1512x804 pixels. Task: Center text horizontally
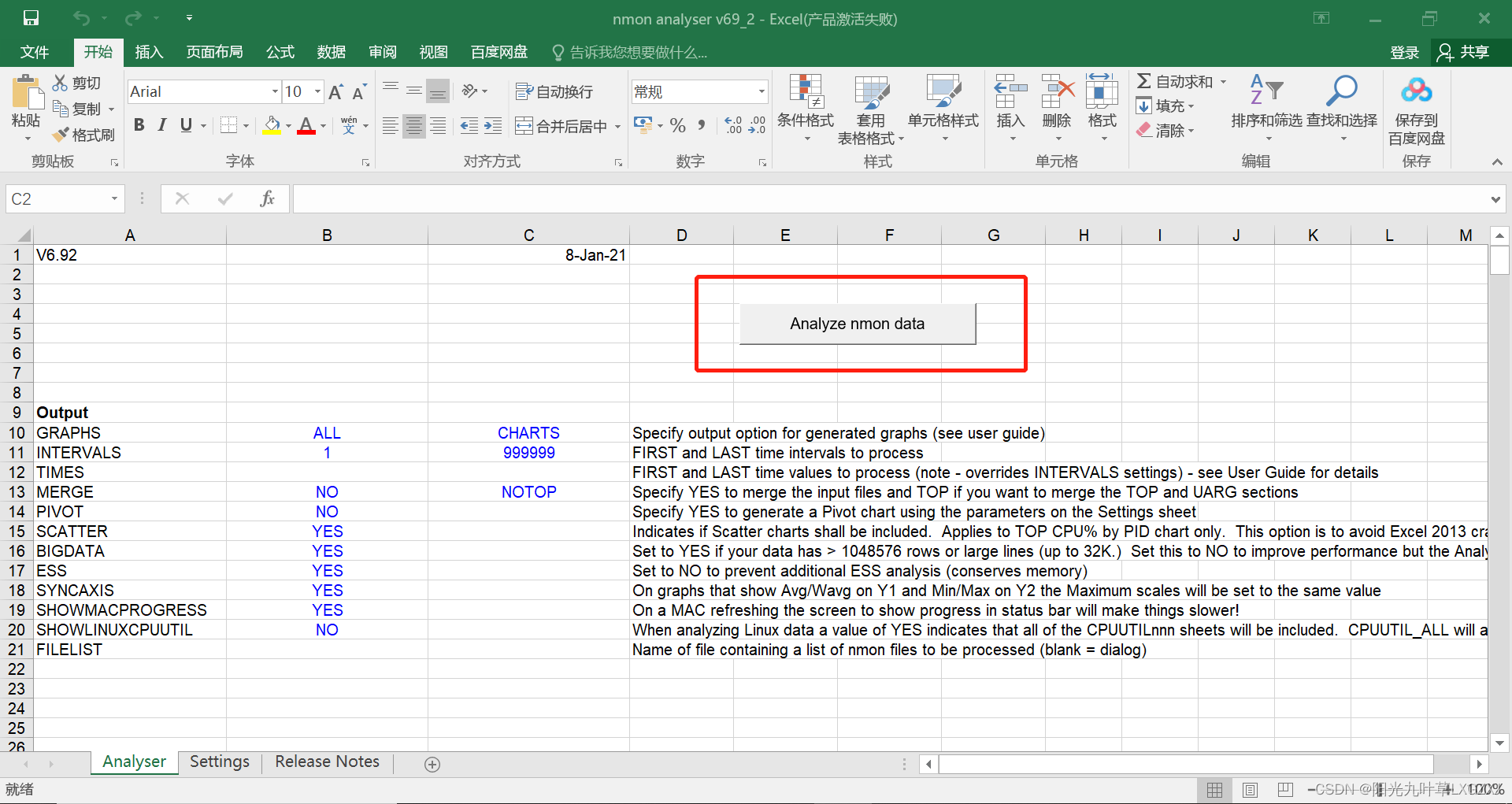pyautogui.click(x=414, y=125)
